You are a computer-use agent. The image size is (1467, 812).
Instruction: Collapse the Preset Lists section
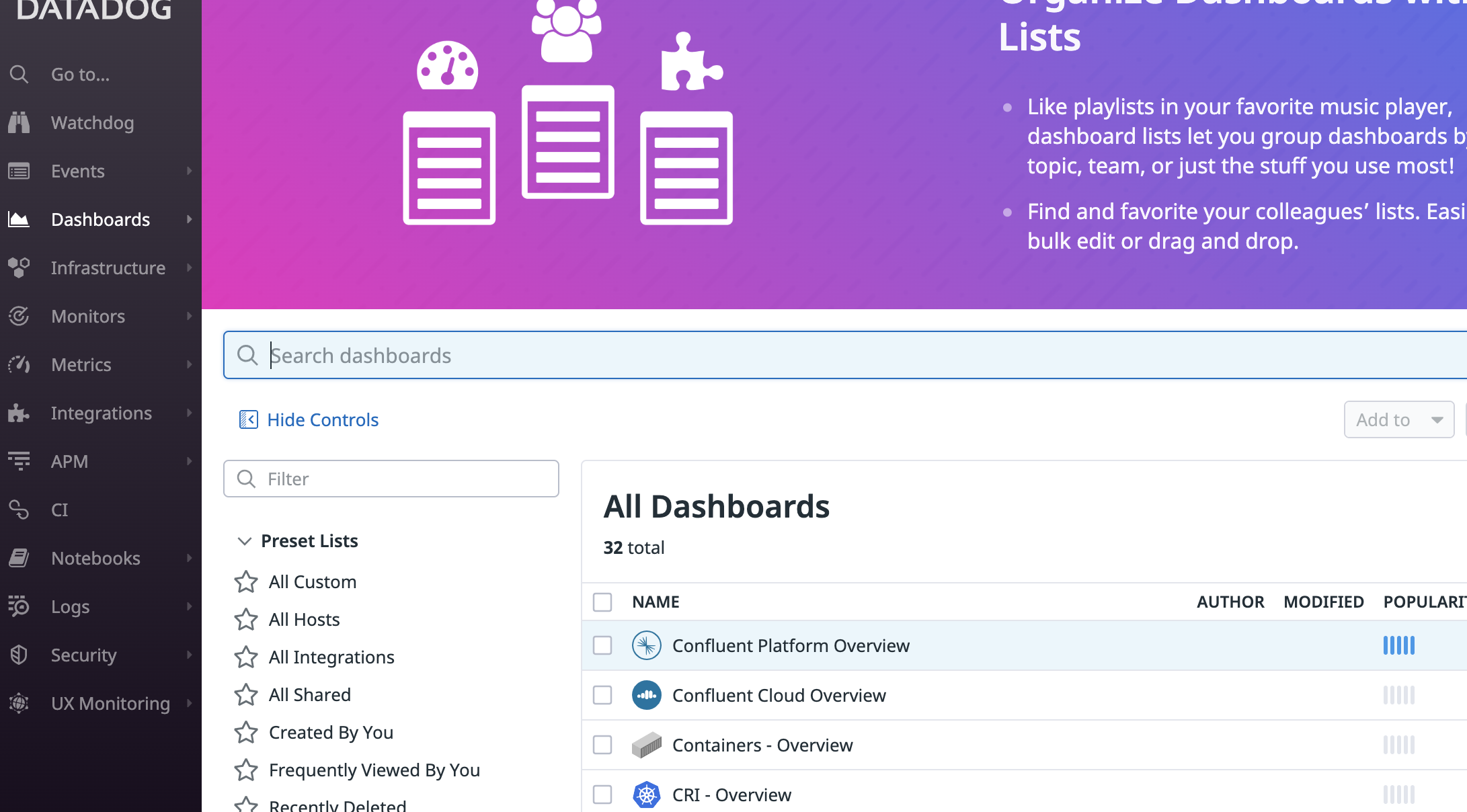[x=244, y=541]
